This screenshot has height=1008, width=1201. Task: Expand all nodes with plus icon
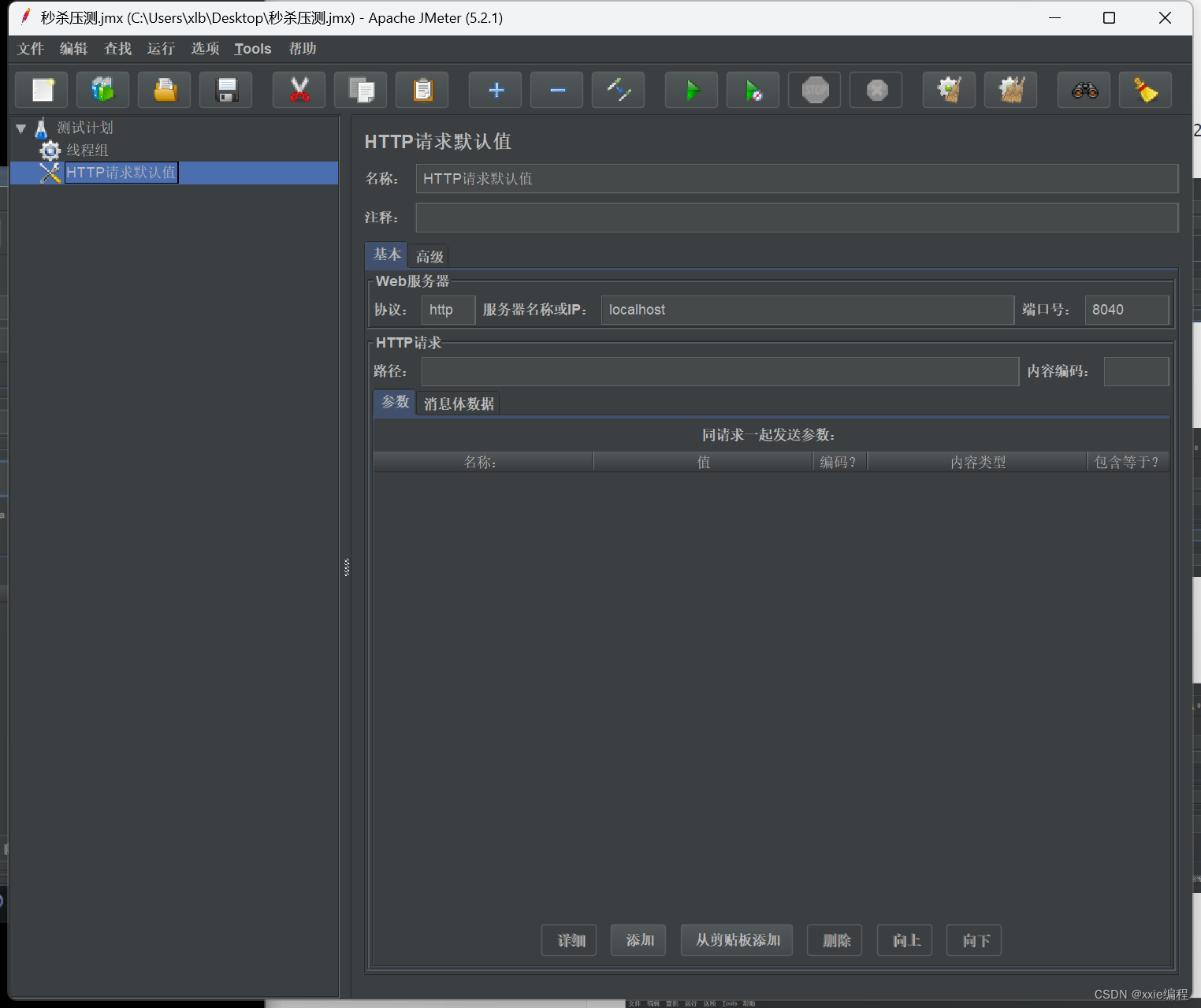tap(496, 90)
